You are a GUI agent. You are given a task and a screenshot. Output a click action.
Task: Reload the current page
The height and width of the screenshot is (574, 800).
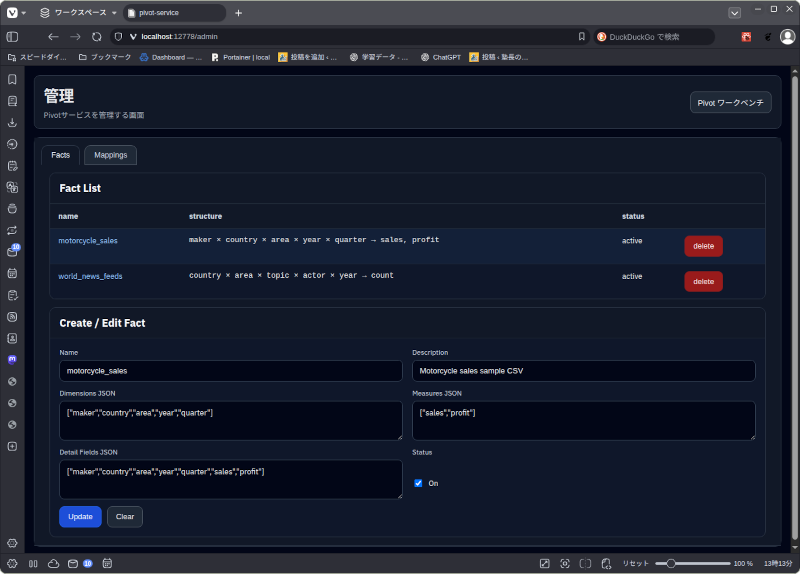coord(97,36)
